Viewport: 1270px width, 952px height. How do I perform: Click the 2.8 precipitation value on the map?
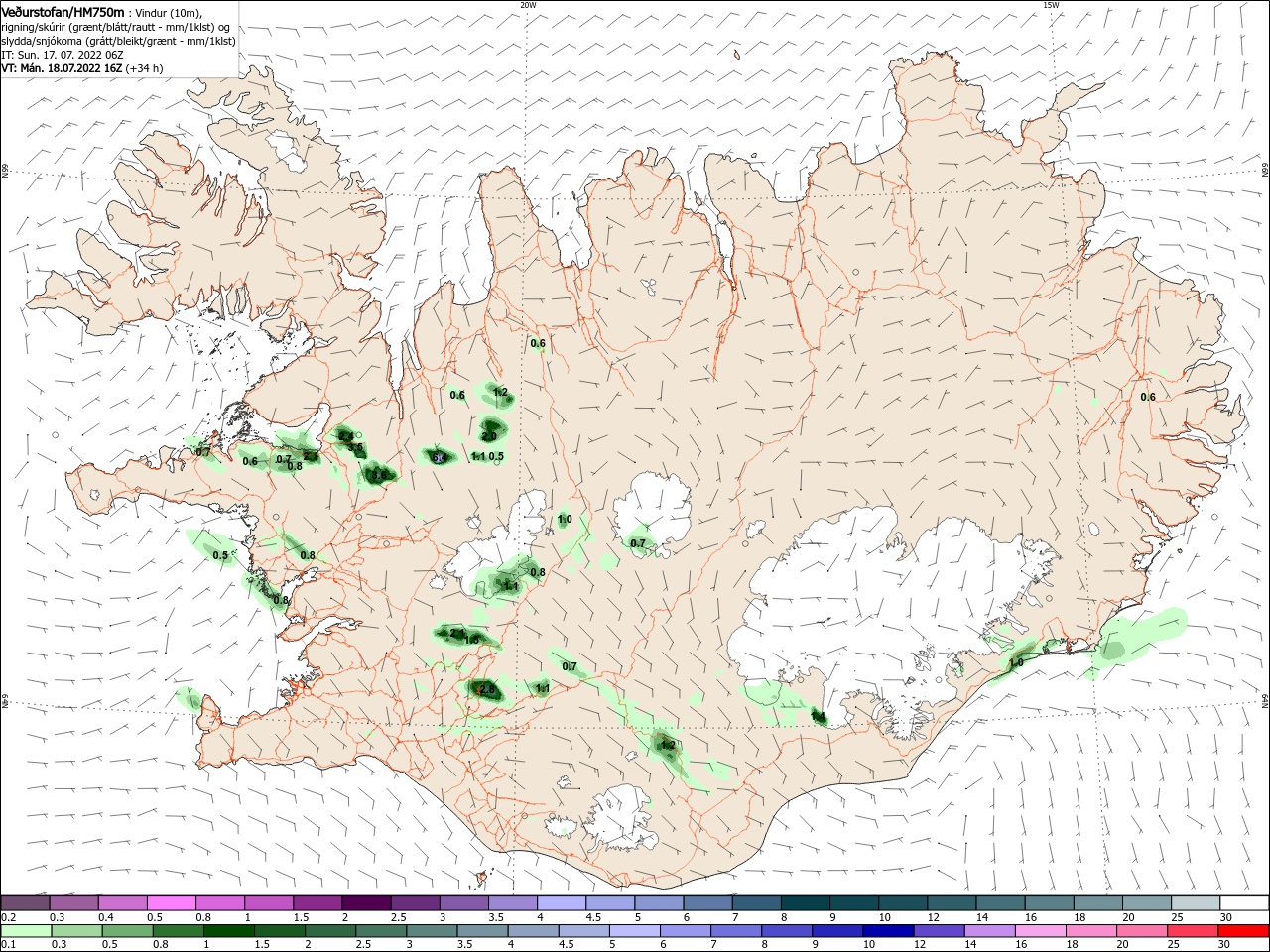tap(486, 689)
